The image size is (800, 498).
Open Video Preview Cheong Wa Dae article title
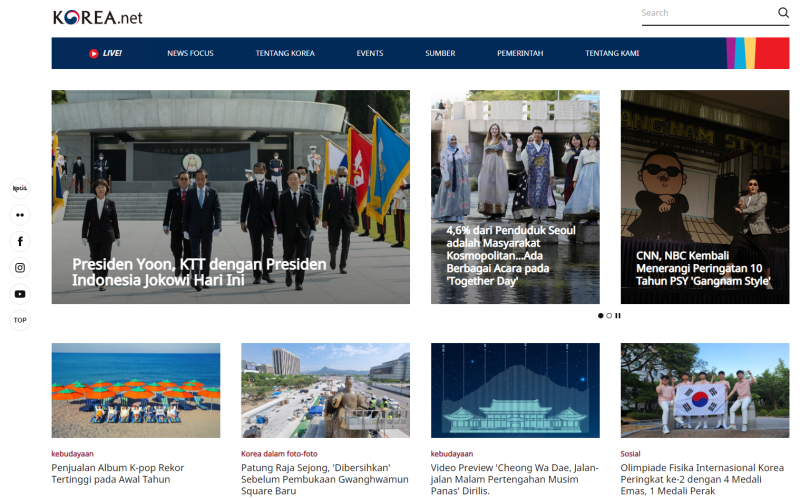pos(514,479)
